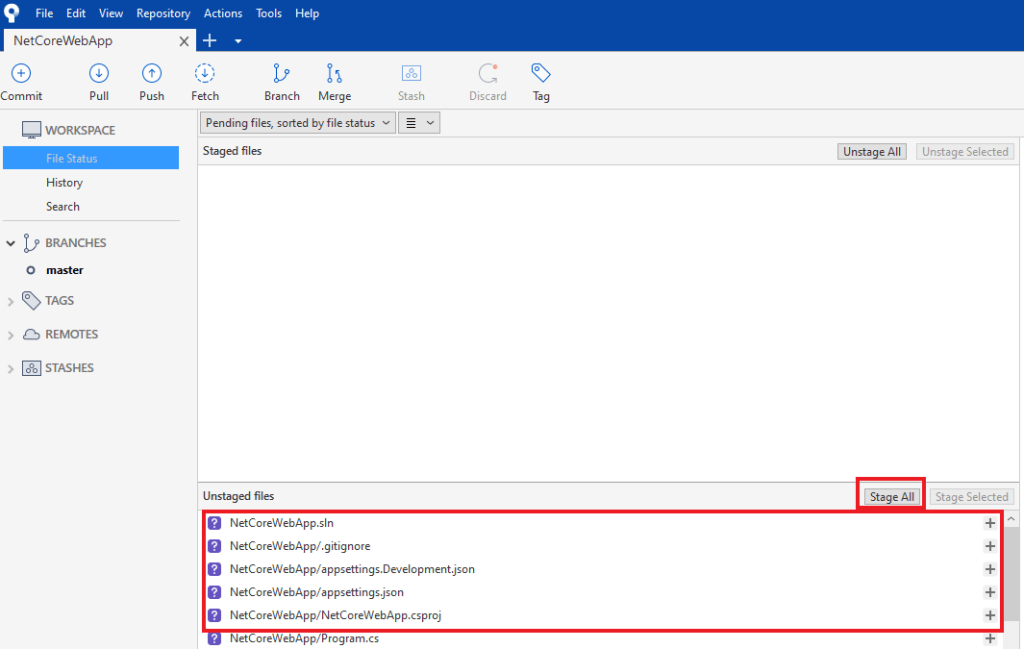This screenshot has height=649, width=1024.
Task: Expand the TAGS section
Action: coord(11,301)
